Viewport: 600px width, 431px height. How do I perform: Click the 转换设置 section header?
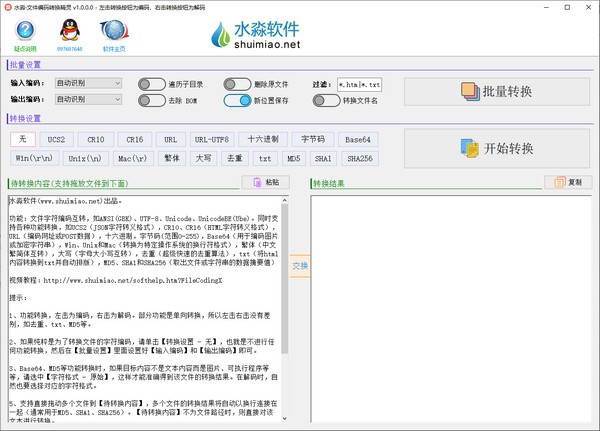click(x=25, y=119)
